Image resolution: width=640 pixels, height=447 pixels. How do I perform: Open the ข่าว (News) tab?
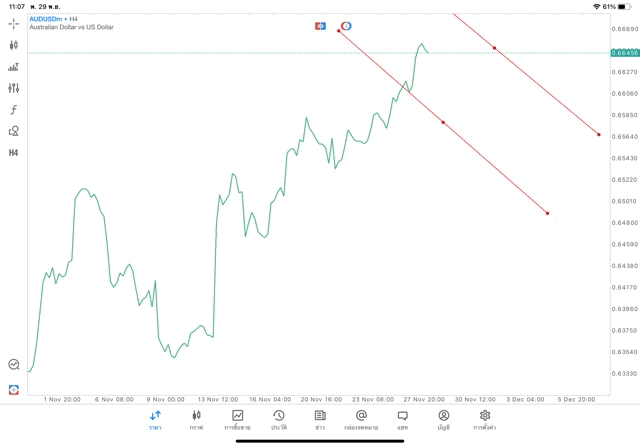click(320, 420)
